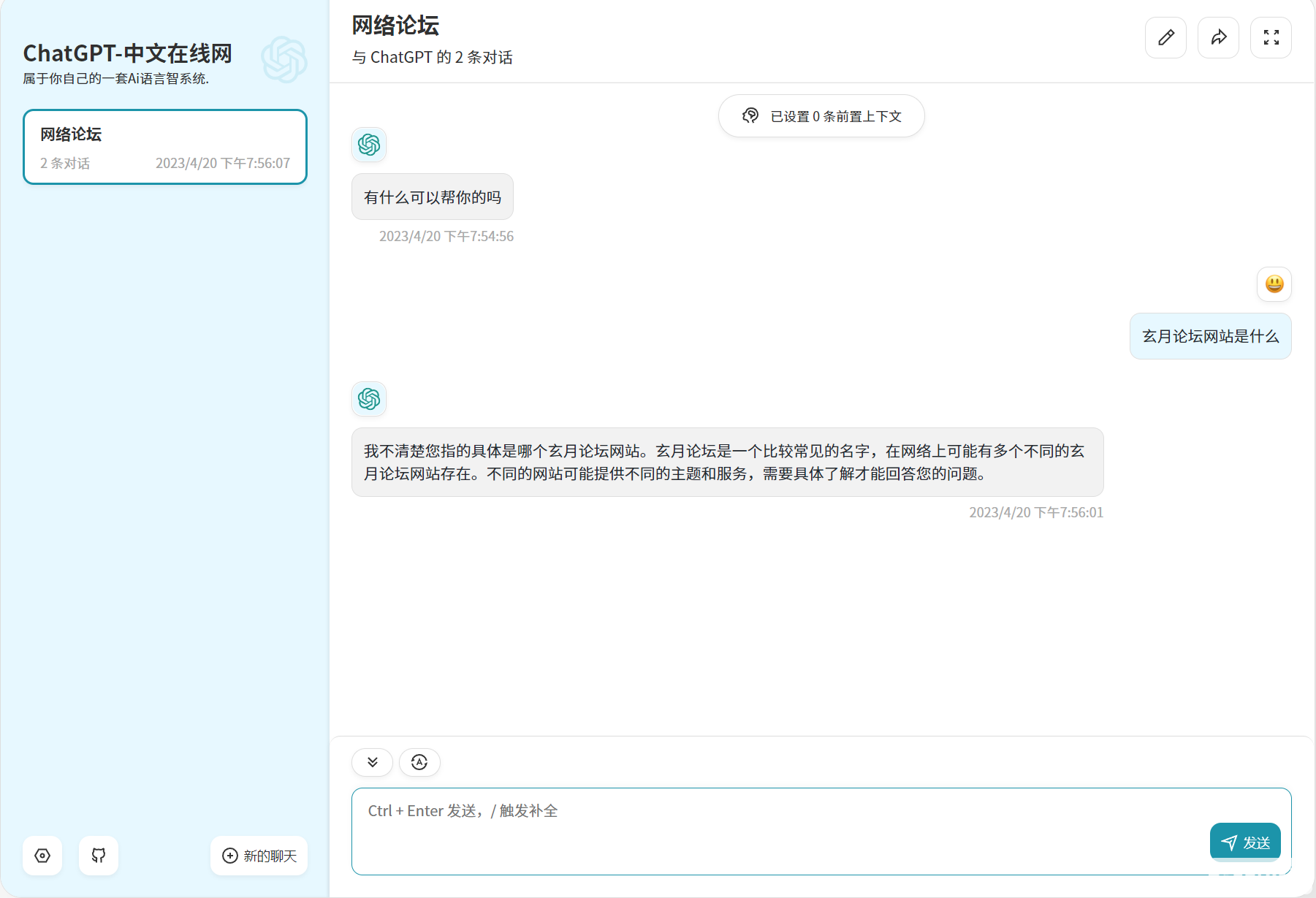
Task: Click the tagline 属于你自己的一套Ai语言智系统.
Action: (x=116, y=78)
